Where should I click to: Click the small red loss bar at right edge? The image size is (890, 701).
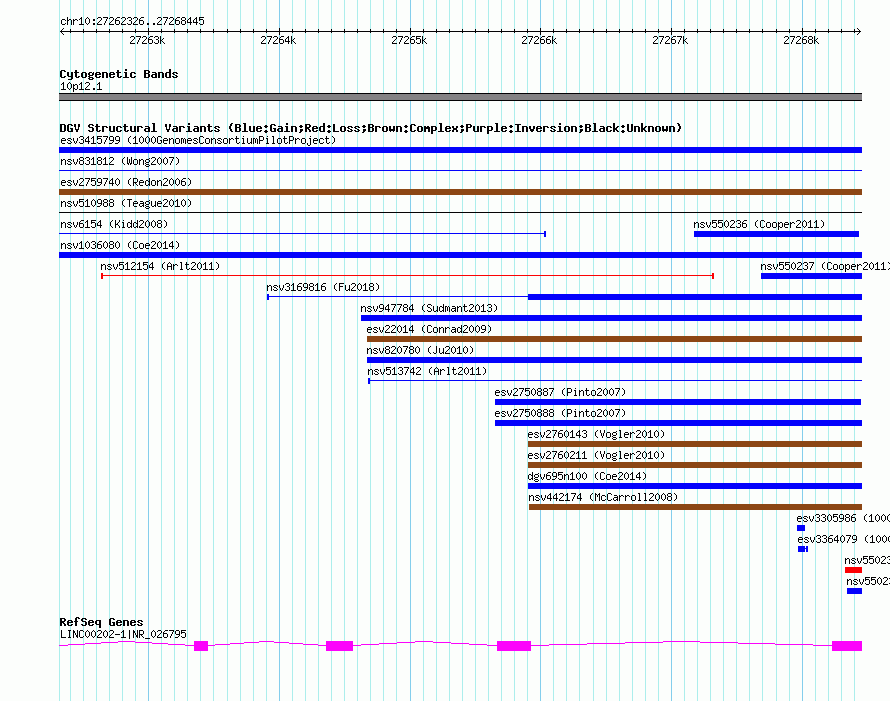click(853, 570)
